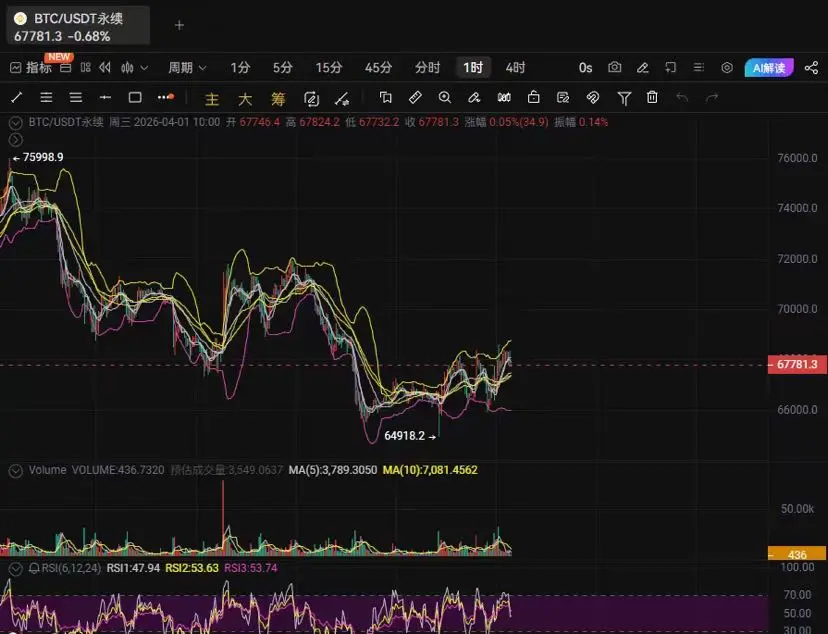This screenshot has width=828, height=634.
Task: Select the trend line drawing tool
Action: (16, 98)
